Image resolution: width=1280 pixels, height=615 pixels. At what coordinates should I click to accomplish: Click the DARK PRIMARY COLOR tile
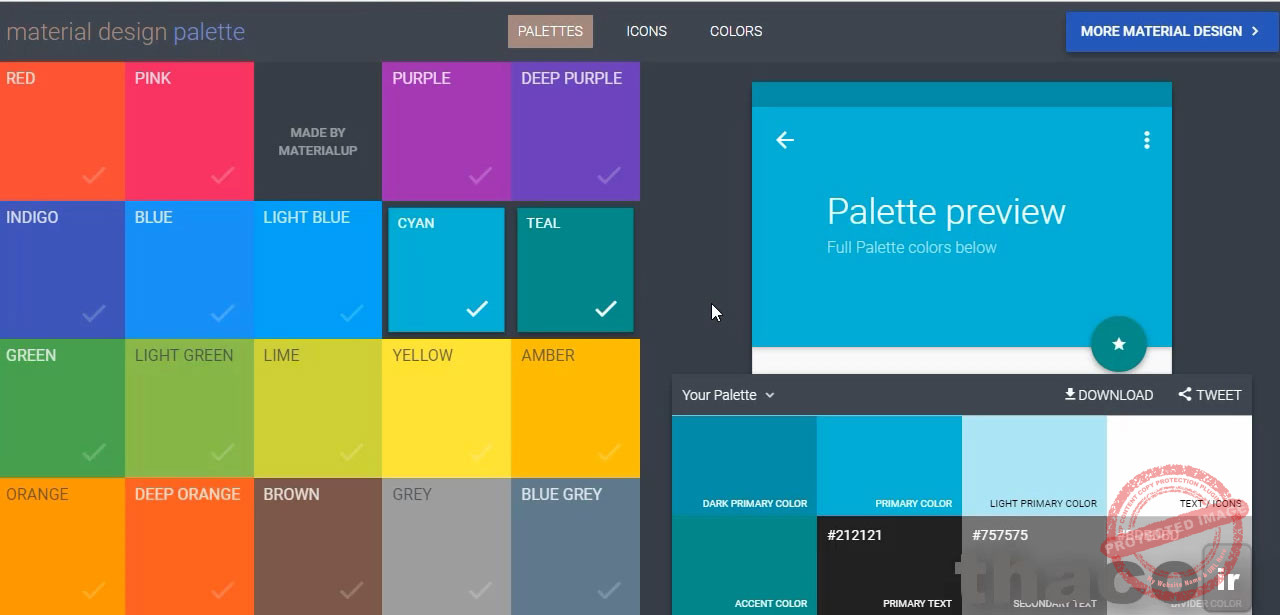click(744, 465)
